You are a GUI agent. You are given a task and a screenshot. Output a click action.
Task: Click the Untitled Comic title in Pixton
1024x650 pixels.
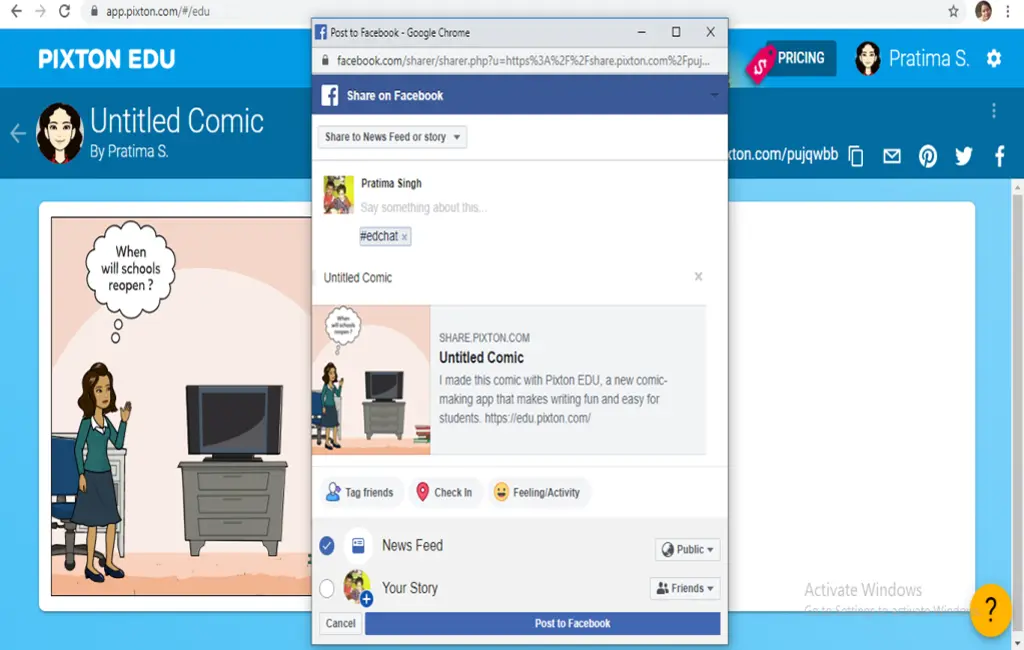[177, 121]
